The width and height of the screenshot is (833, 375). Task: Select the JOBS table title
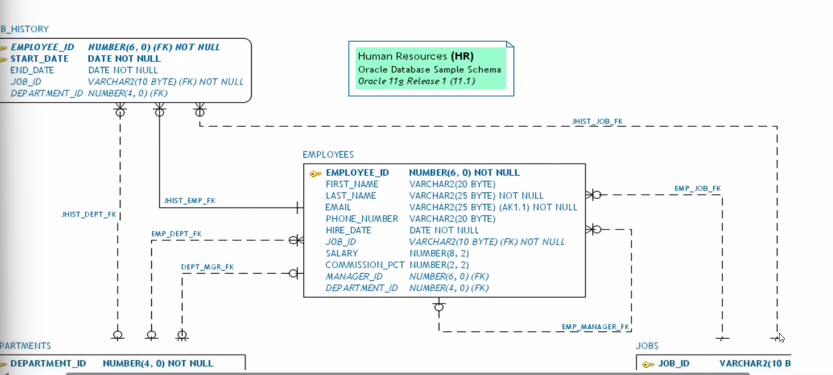click(x=647, y=346)
